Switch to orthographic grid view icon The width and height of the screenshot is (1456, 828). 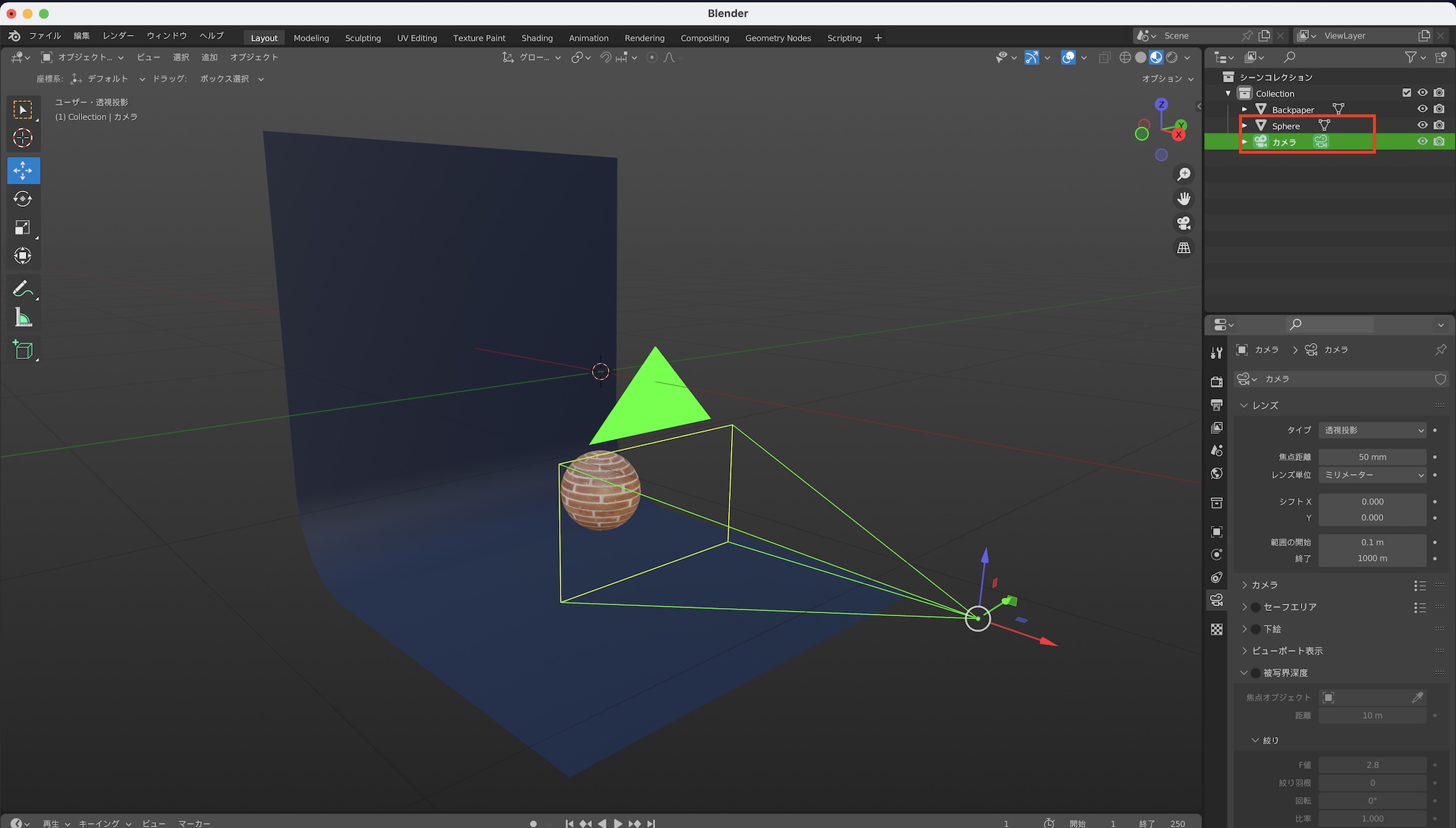pyautogui.click(x=1184, y=248)
